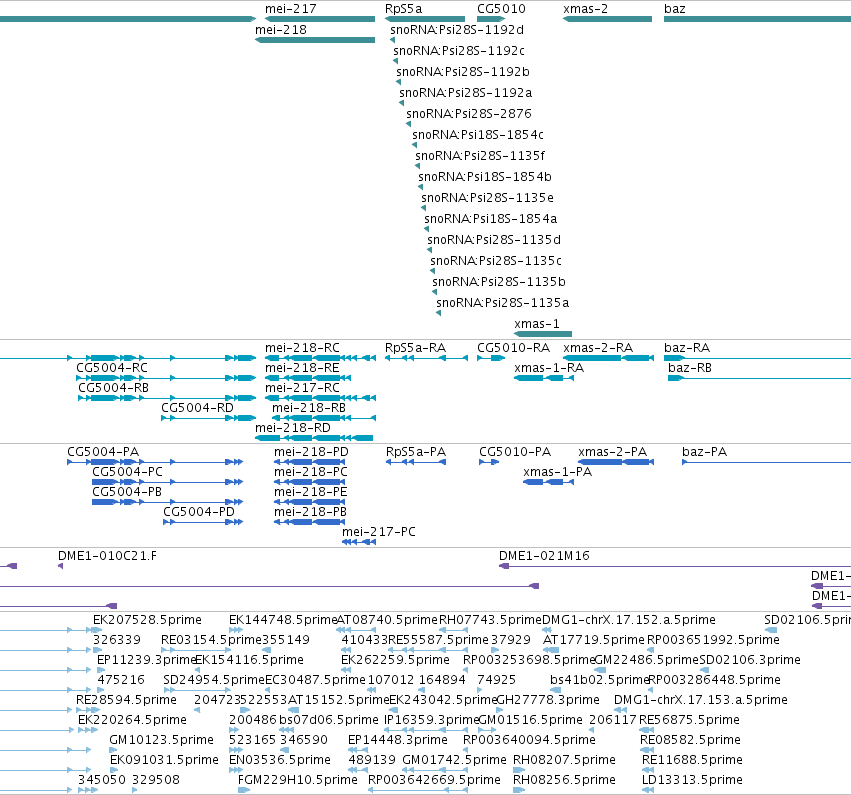
Task: Click the xmas-2 gene label
Action: (x=586, y=9)
